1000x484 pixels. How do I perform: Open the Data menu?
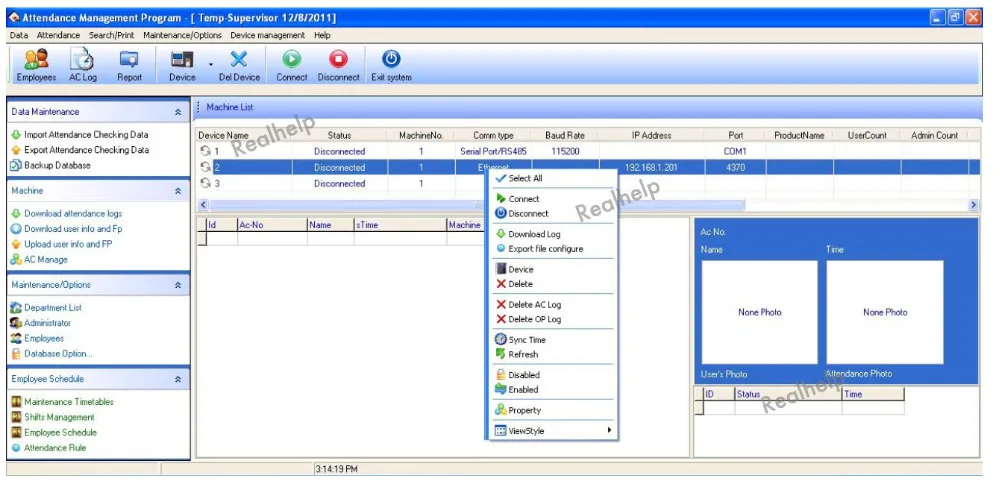point(18,35)
